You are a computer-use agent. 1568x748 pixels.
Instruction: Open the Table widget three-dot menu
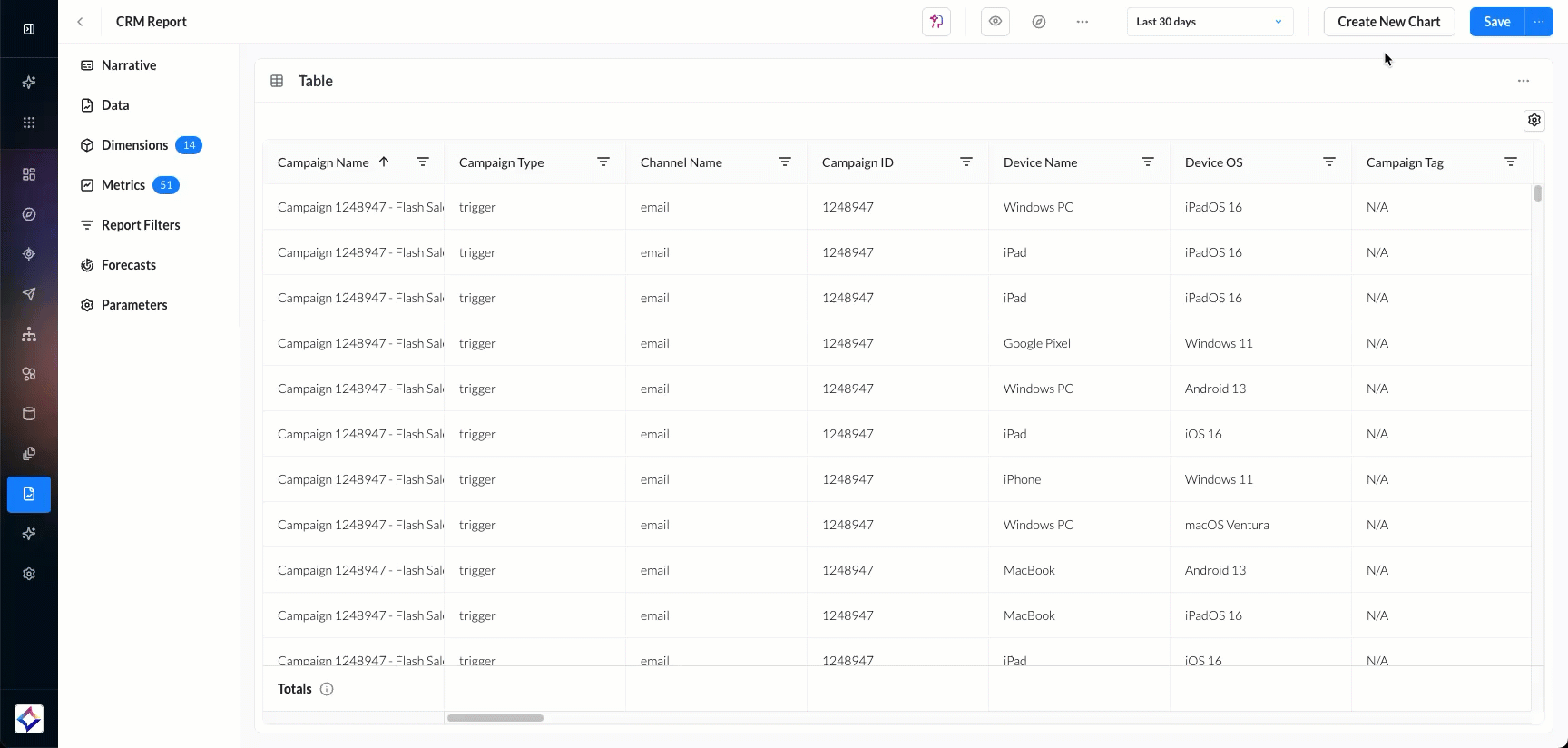(x=1523, y=81)
